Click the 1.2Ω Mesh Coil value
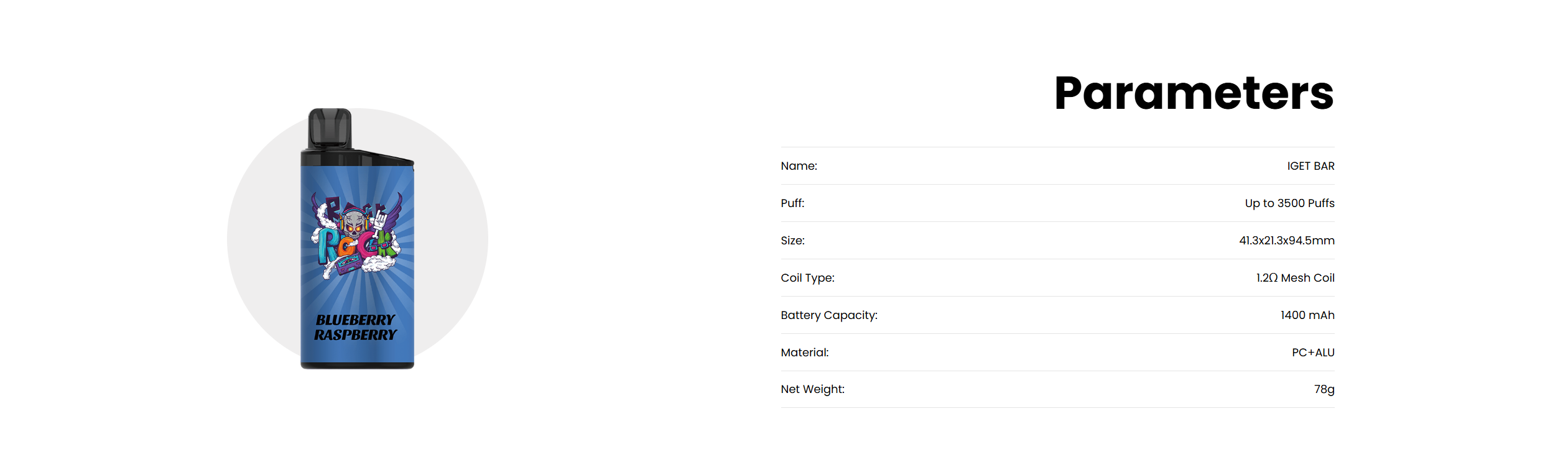1568x467 pixels. click(x=1295, y=278)
